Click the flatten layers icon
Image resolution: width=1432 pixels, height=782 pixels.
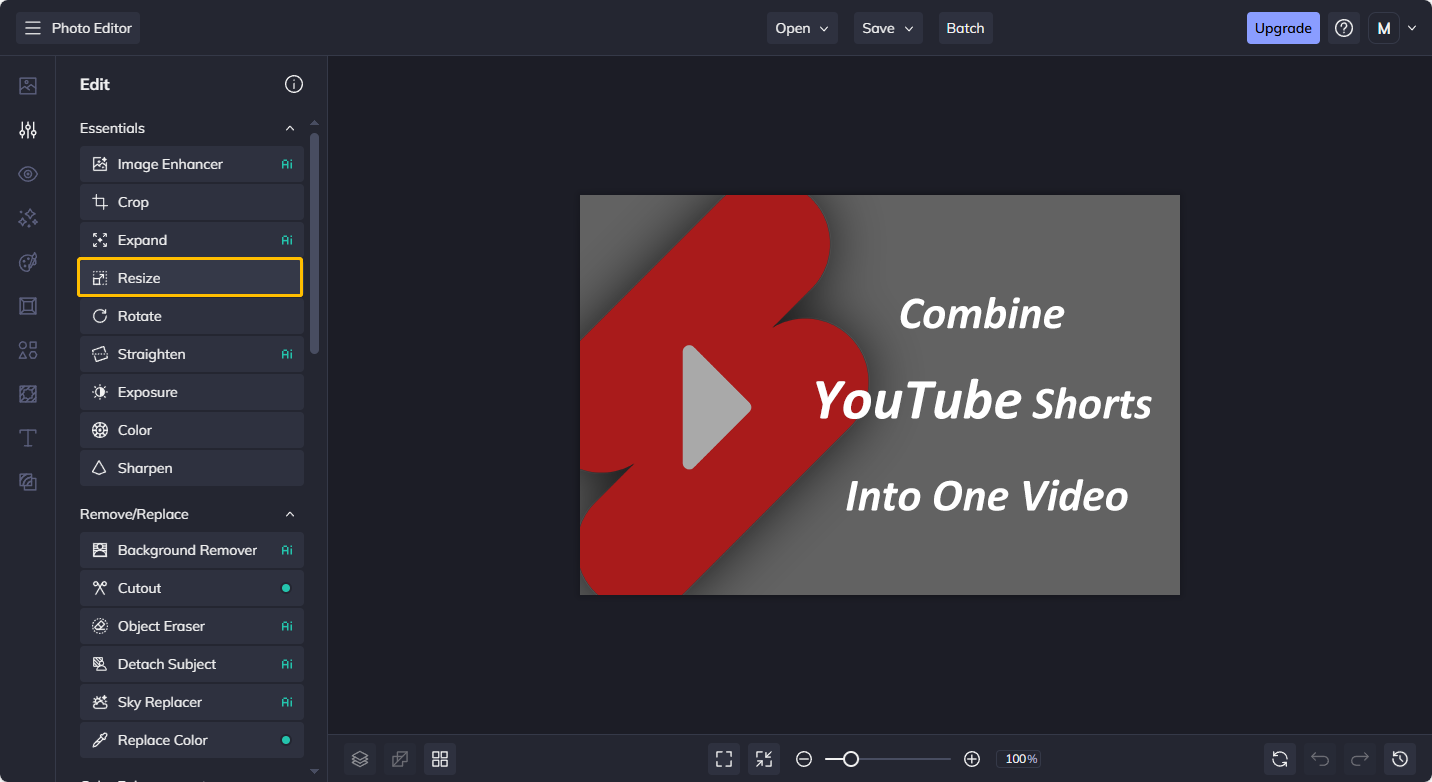(400, 759)
